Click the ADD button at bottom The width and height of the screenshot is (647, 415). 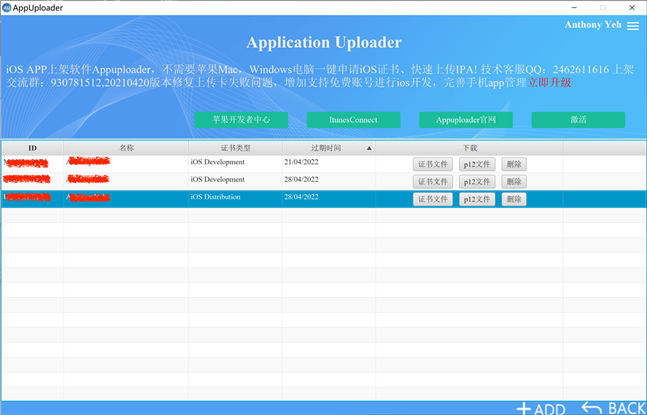(x=541, y=409)
